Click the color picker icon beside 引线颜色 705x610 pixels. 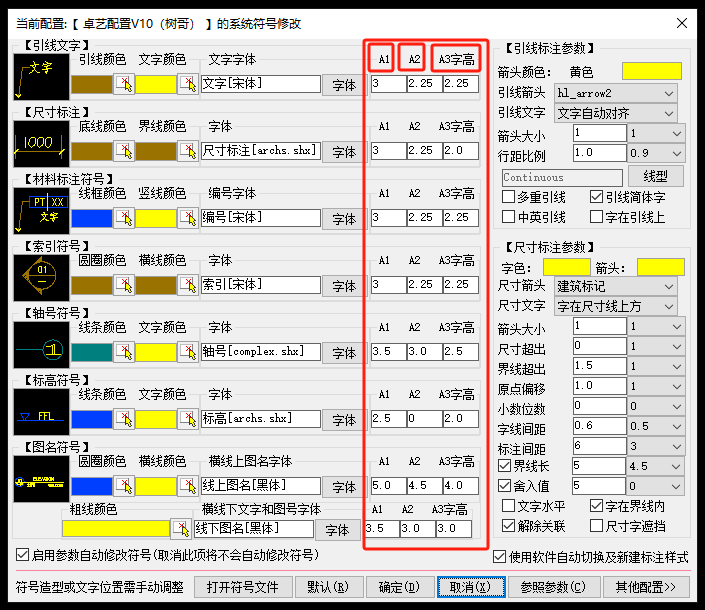(124, 85)
